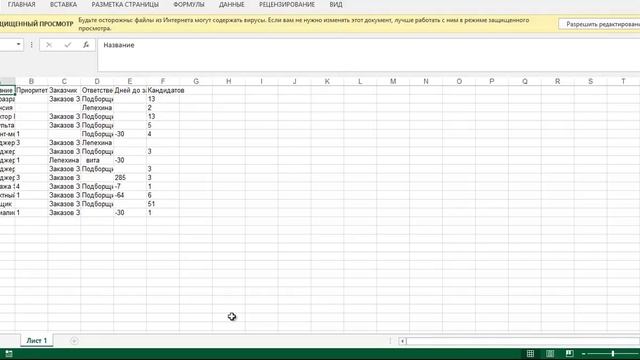640x360 pixels.
Task: Click the horizontal scrollbar track
Action: click(x=522, y=341)
